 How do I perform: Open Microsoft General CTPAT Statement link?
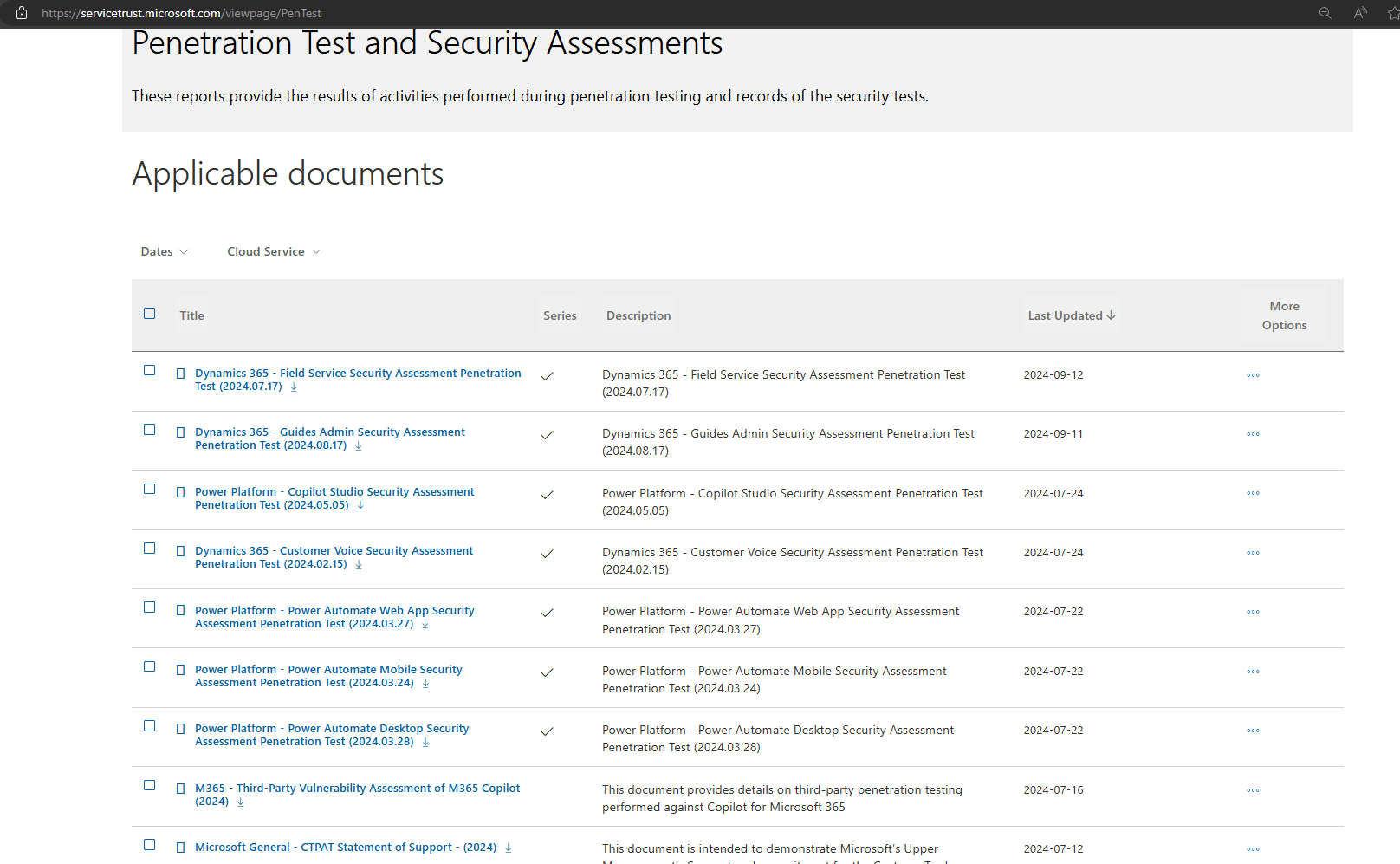pos(346,848)
